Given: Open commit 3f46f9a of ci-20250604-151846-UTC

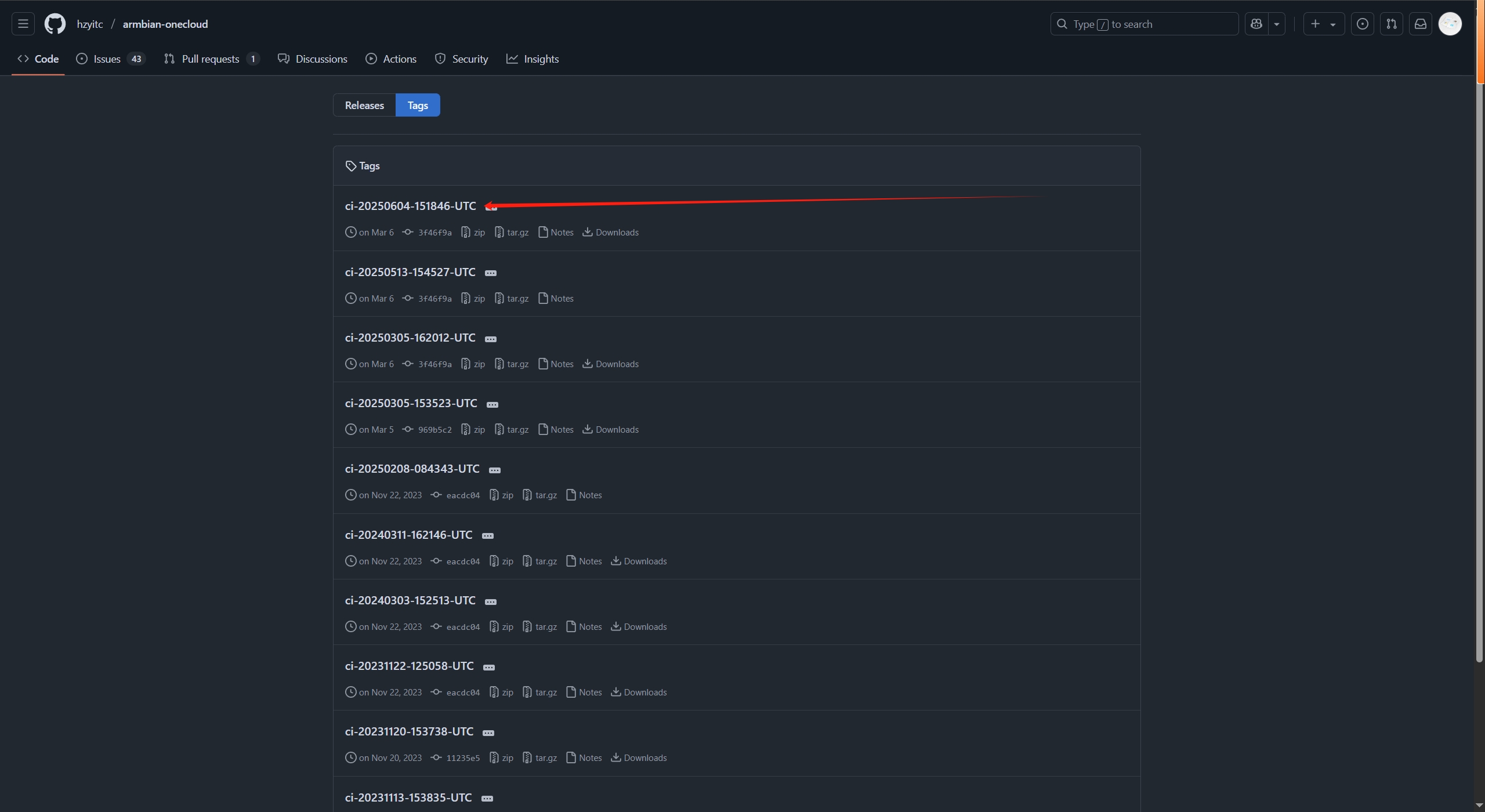Looking at the screenshot, I should [427, 232].
